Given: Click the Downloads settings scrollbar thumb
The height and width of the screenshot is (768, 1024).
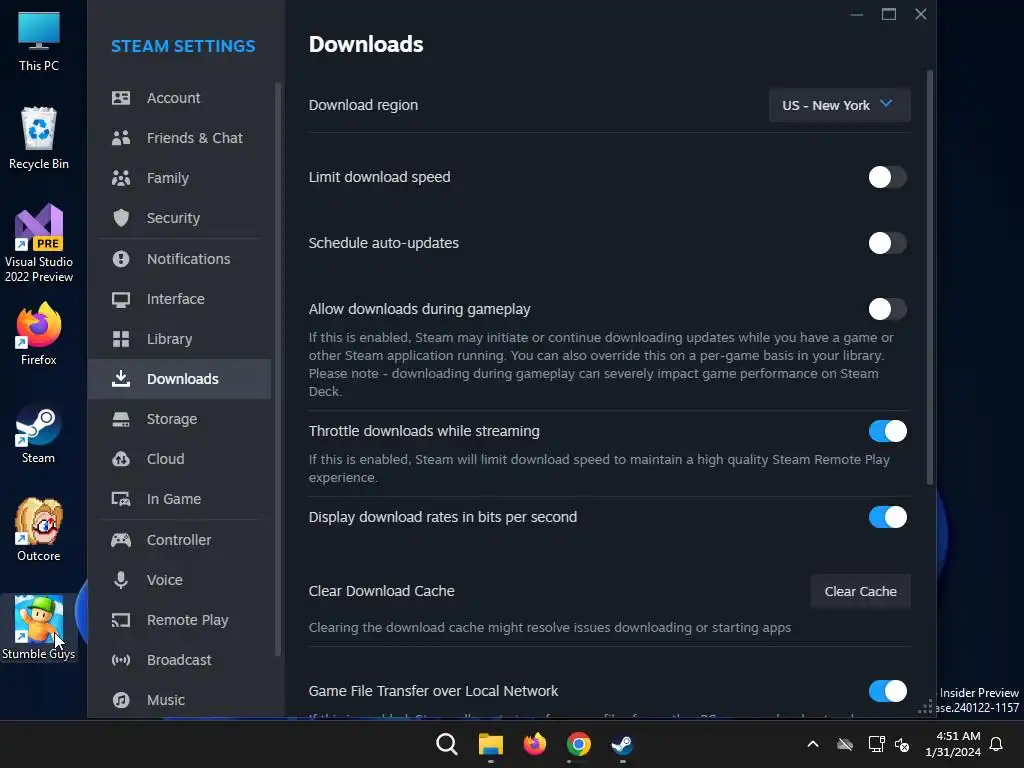Looking at the screenshot, I should pos(930,278).
